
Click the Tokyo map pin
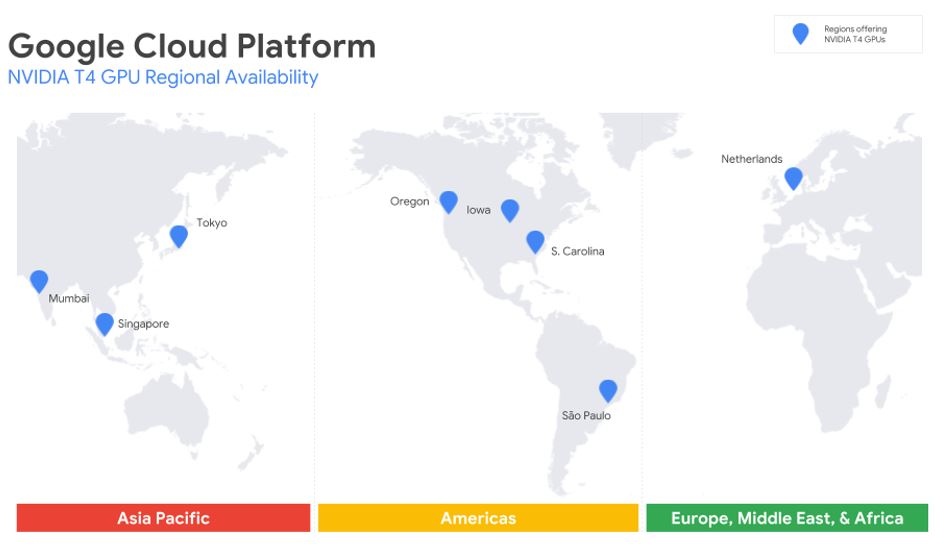178,236
